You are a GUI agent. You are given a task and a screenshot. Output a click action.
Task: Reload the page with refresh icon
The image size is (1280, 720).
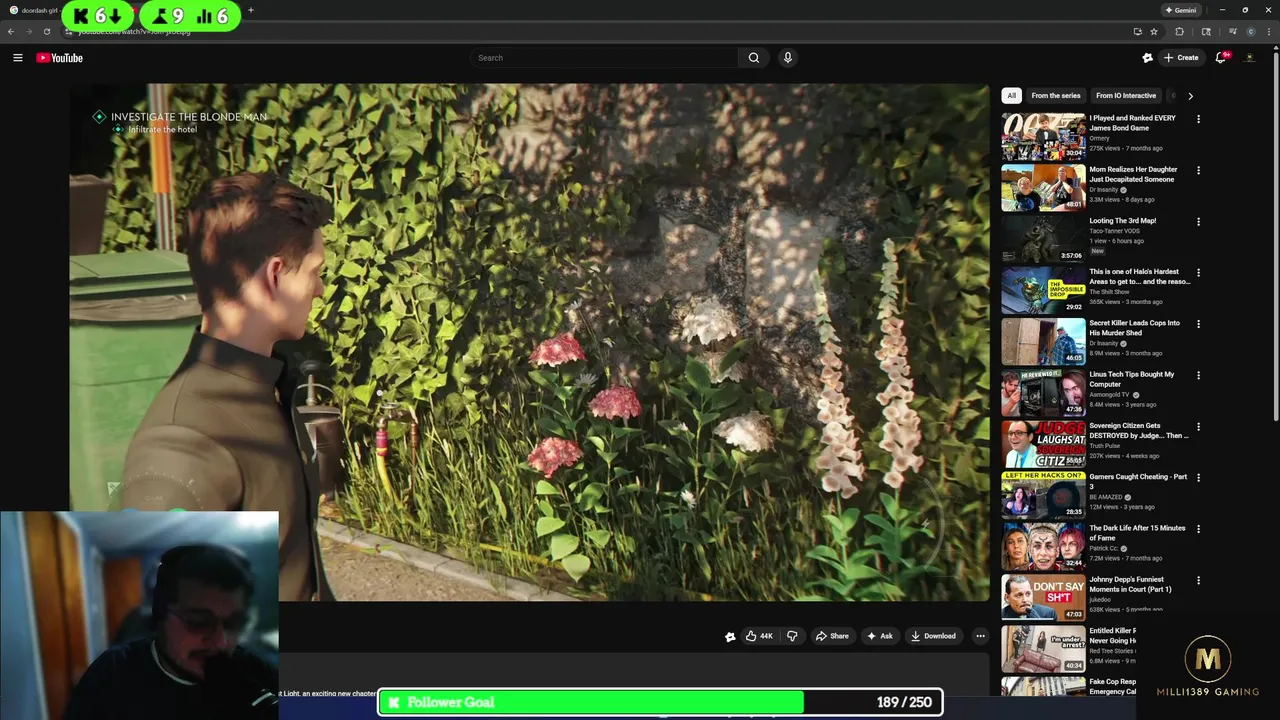tap(47, 31)
